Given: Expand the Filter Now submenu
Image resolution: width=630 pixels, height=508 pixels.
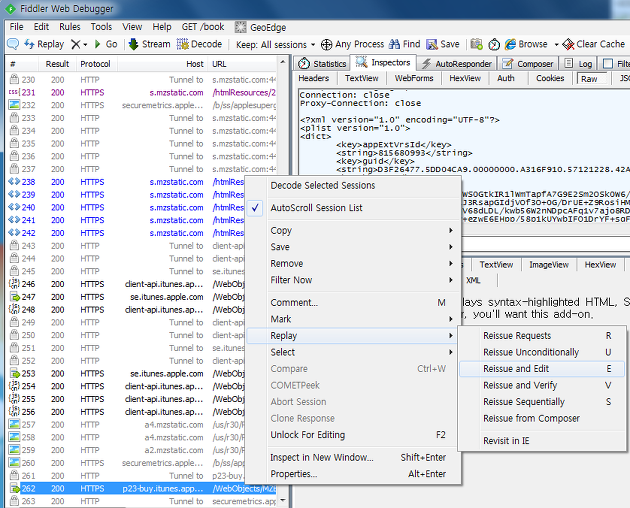Looking at the screenshot, I should click(353, 280).
